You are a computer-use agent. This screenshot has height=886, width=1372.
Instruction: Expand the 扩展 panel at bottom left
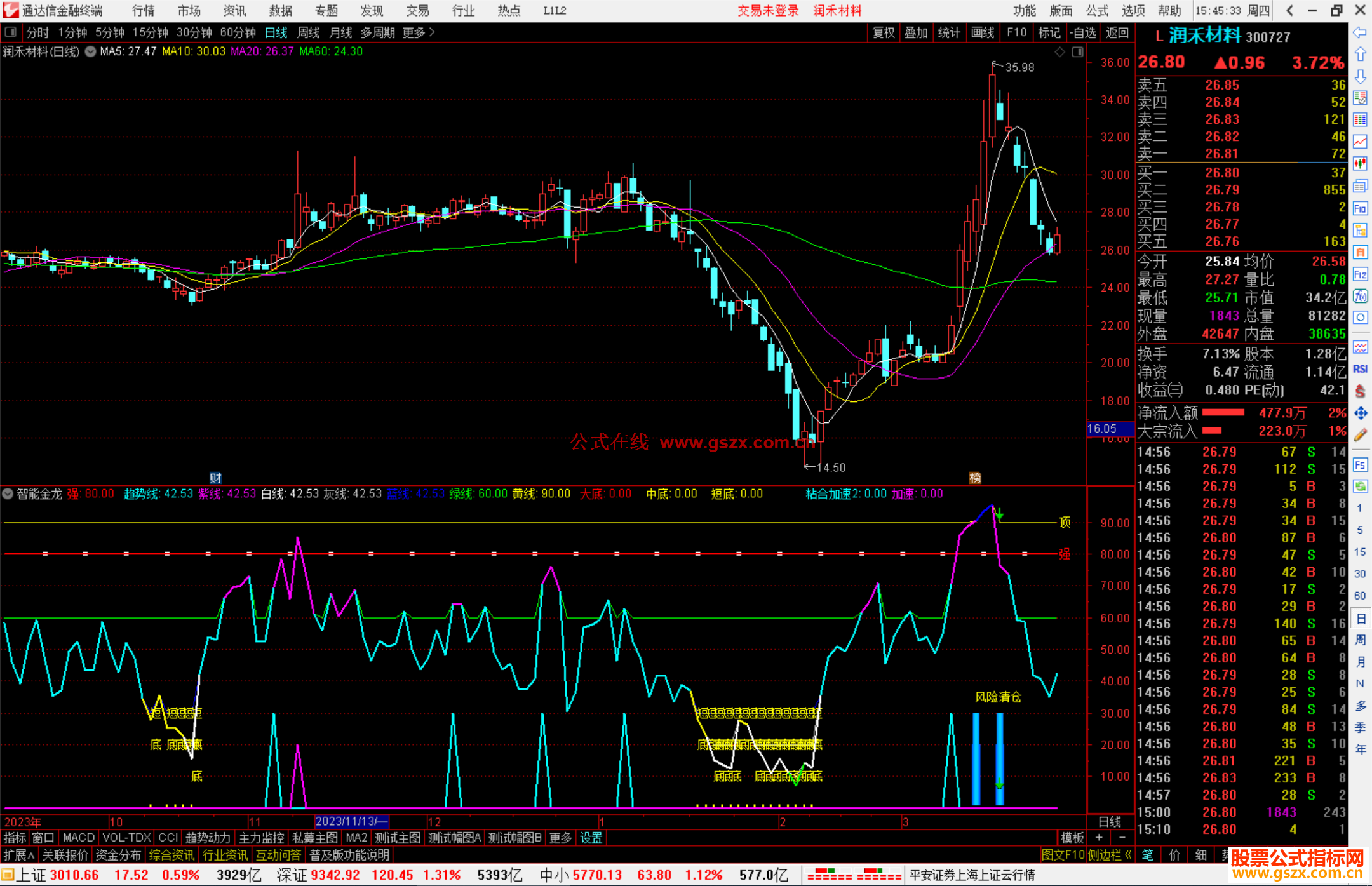19,855
